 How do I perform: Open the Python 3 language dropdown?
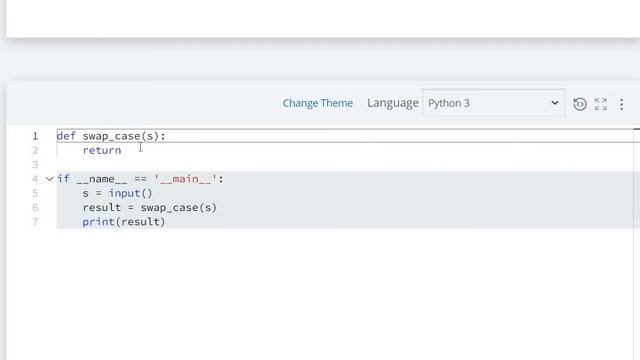(494, 103)
